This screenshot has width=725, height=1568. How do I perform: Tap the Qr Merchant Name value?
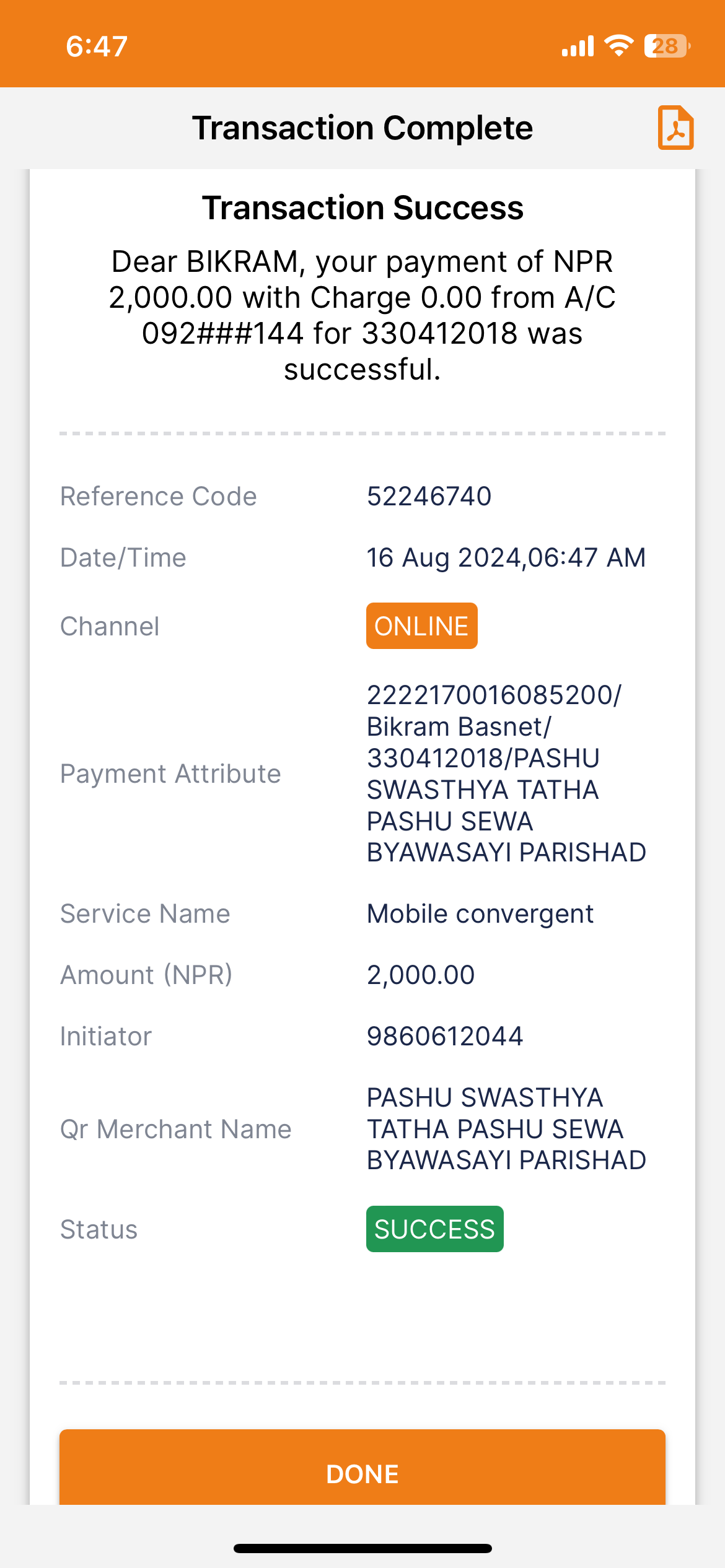(506, 1128)
